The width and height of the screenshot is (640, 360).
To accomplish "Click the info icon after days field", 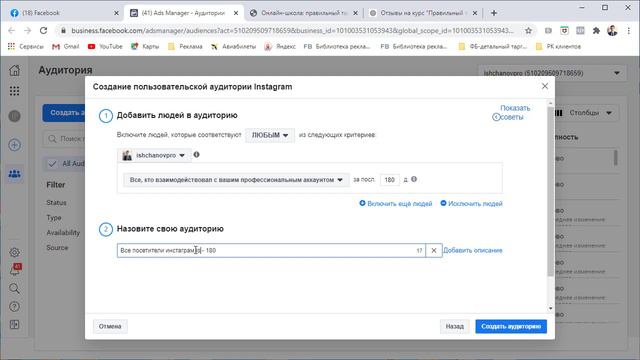I will point(414,179).
